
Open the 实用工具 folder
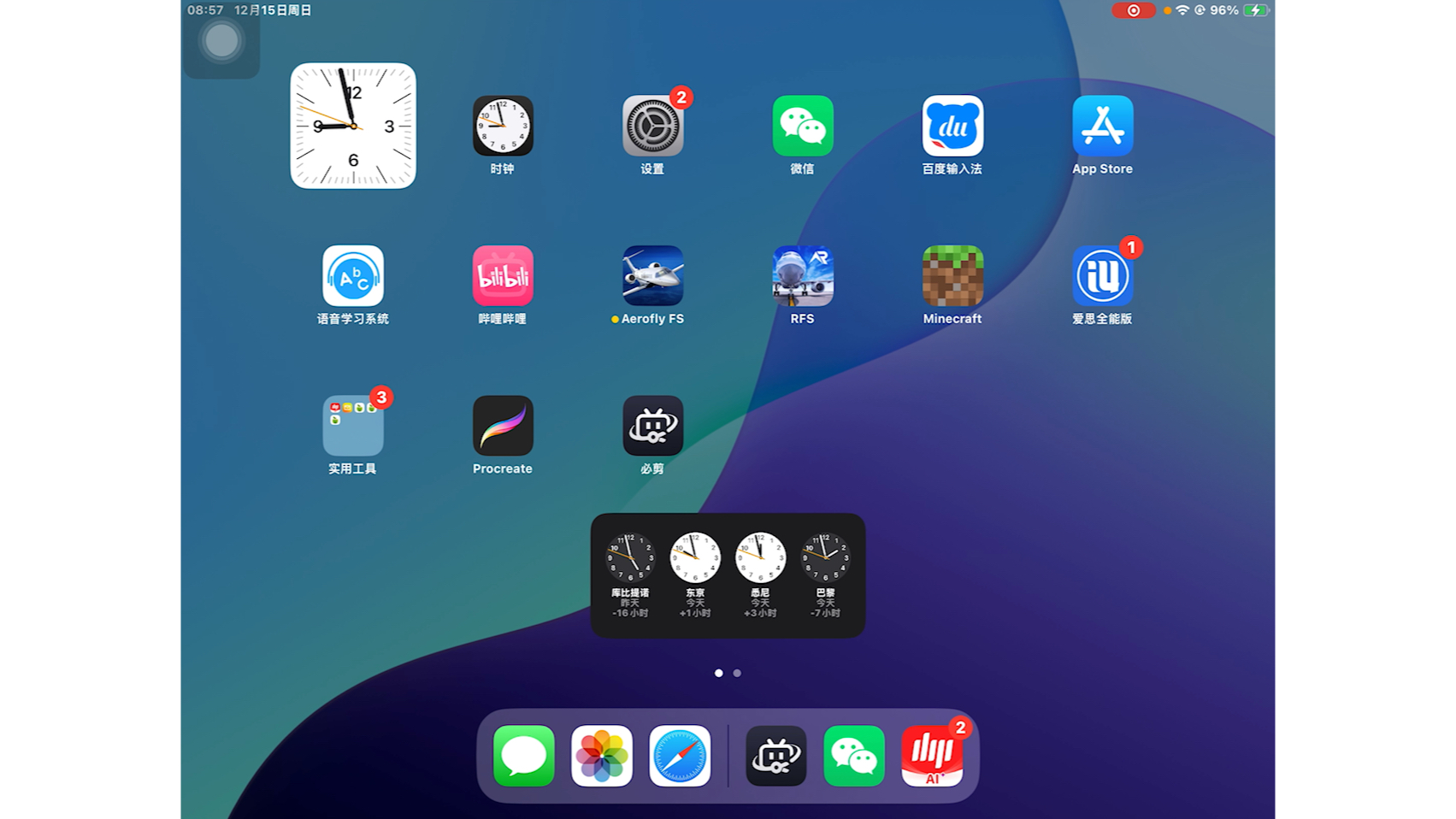[353, 426]
